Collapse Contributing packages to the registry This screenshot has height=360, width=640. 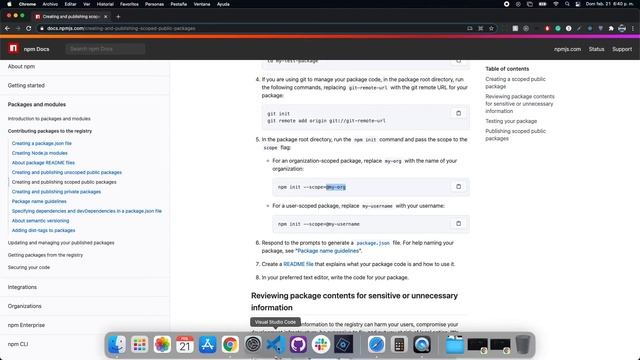click(x=50, y=131)
